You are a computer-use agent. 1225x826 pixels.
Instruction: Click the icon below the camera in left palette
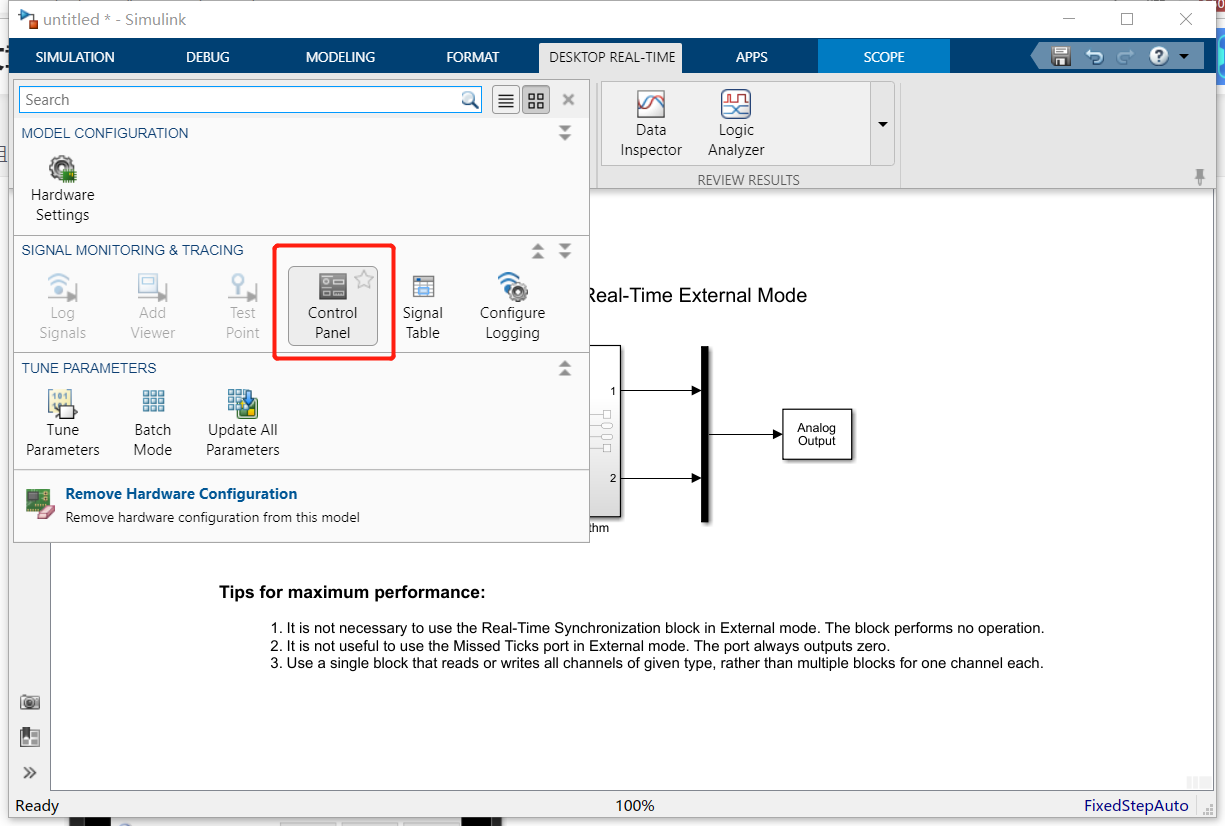click(30, 737)
